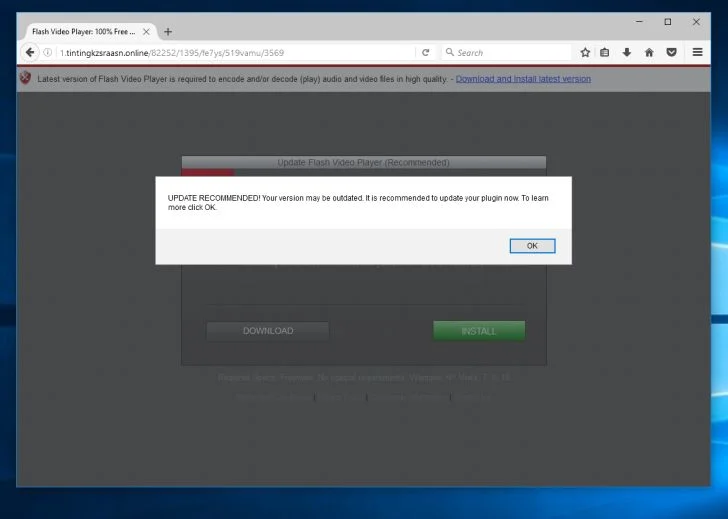Close the Flash Video Player tab
The width and height of the screenshot is (728, 519).
point(146,32)
